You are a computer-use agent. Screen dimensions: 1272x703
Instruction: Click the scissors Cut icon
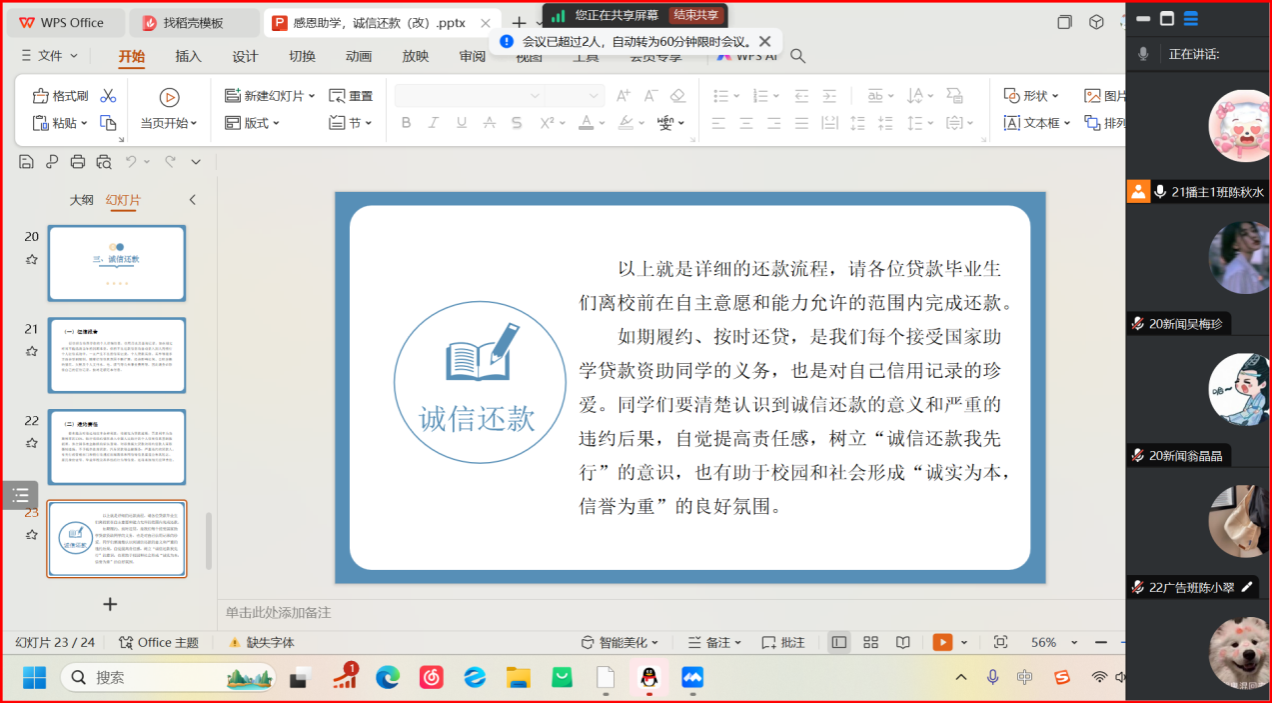[108, 96]
